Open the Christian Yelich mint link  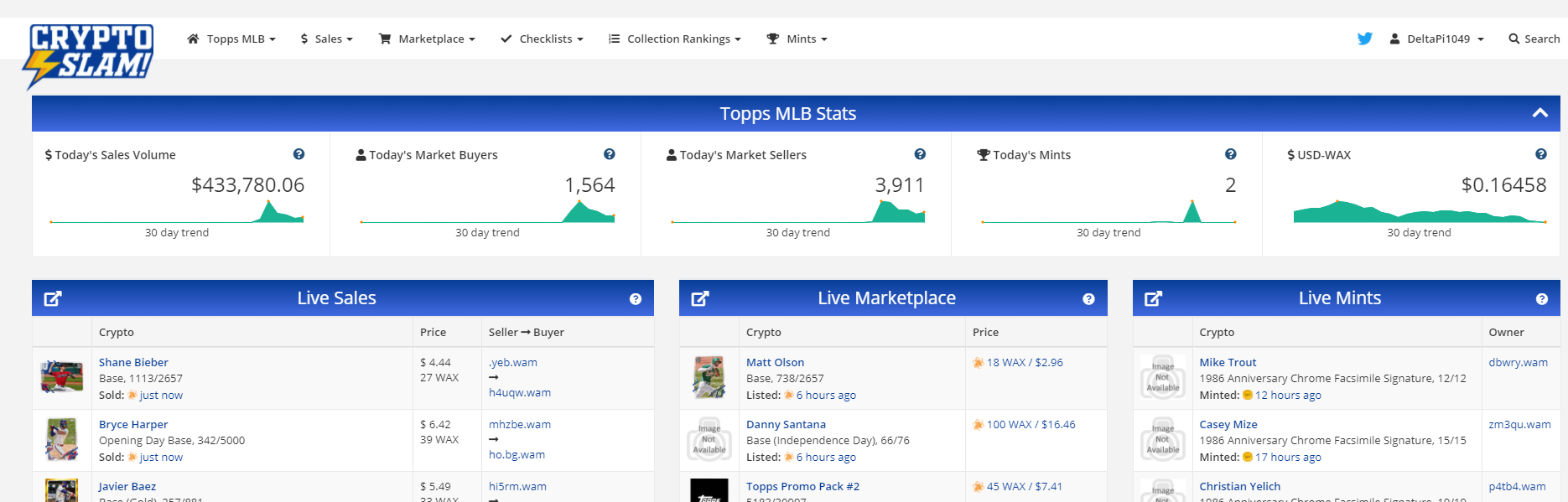point(1240,486)
